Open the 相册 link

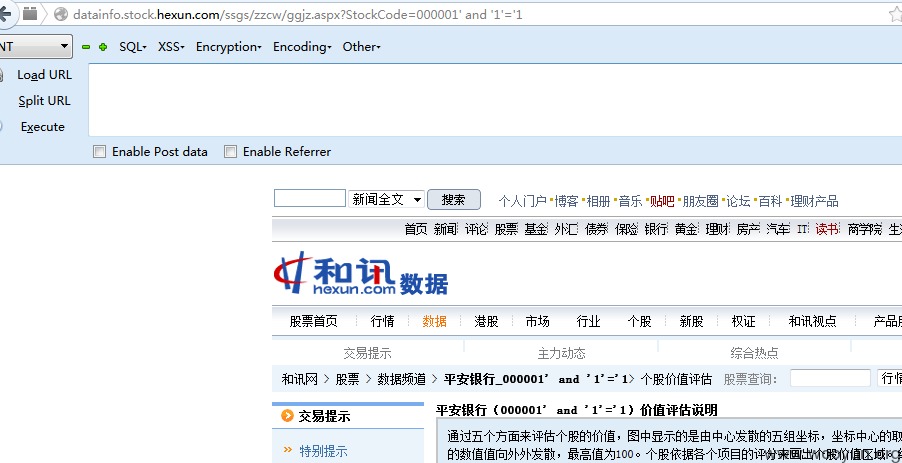[598, 201]
